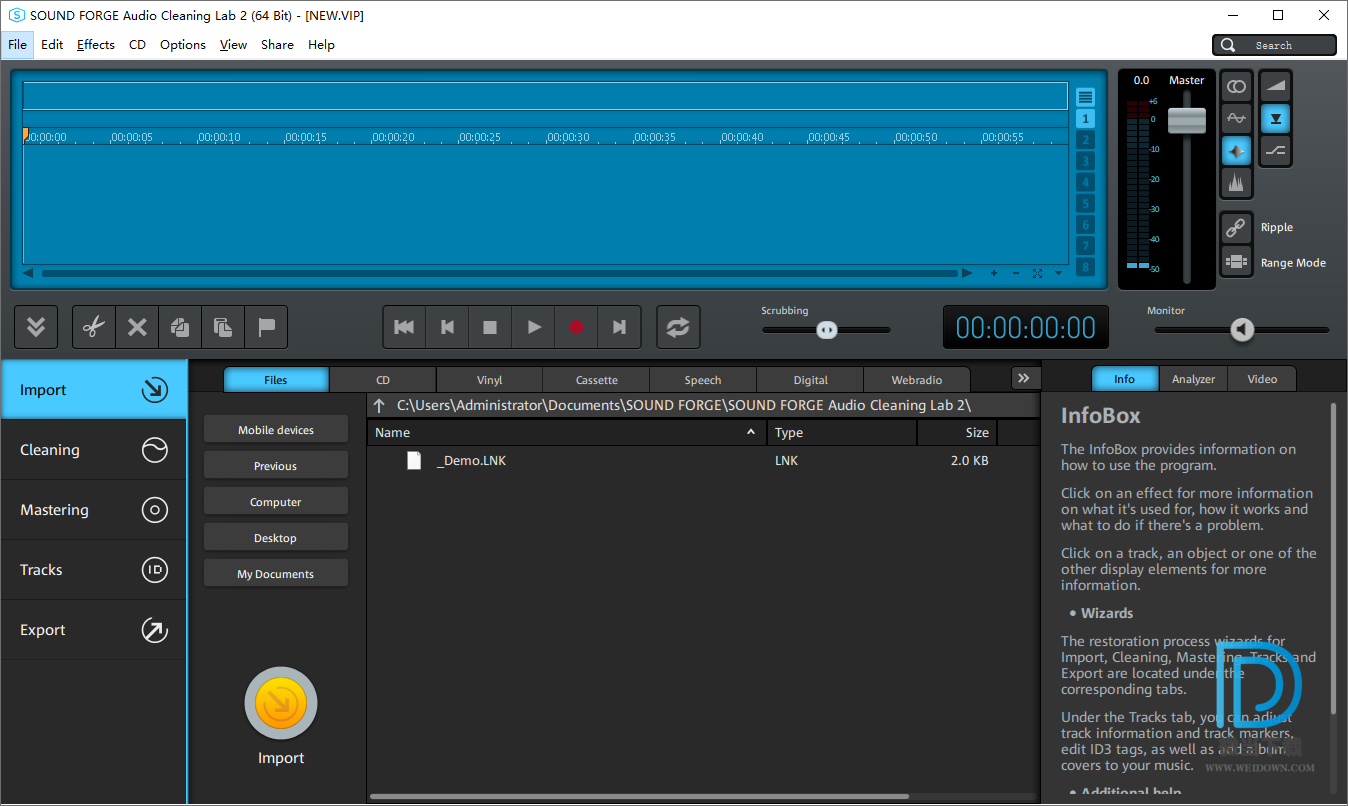Open the Mastering section
1348x806 pixels.
(93, 510)
